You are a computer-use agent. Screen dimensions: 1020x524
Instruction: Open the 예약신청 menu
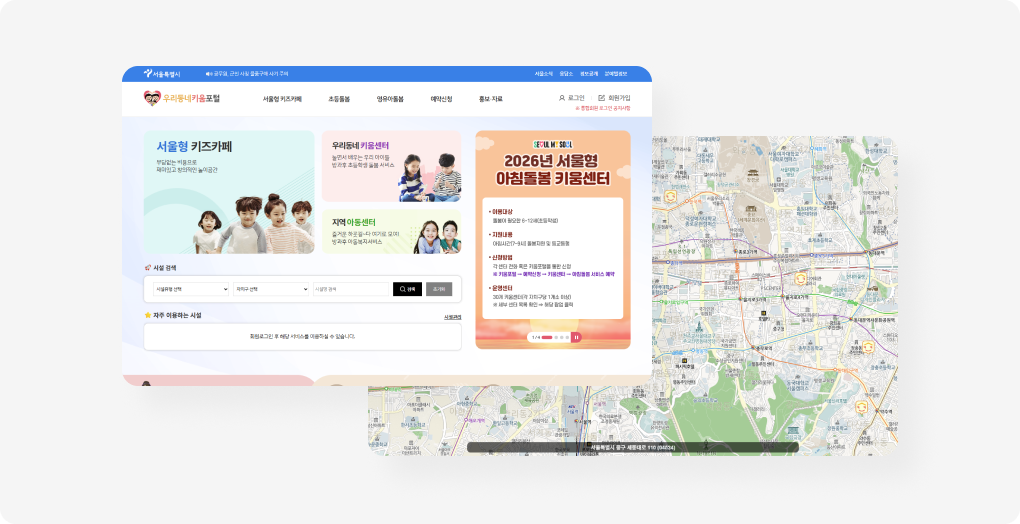tap(441, 99)
